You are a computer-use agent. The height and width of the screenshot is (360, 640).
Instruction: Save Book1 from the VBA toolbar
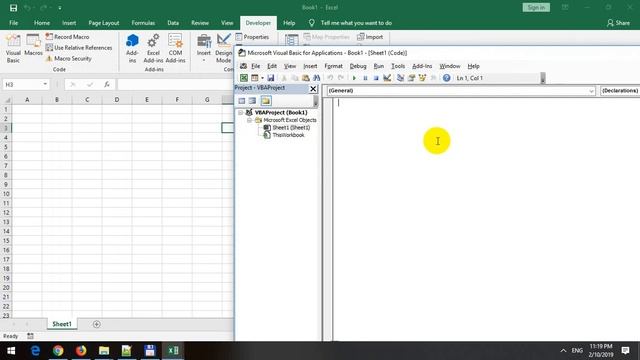tap(270, 78)
